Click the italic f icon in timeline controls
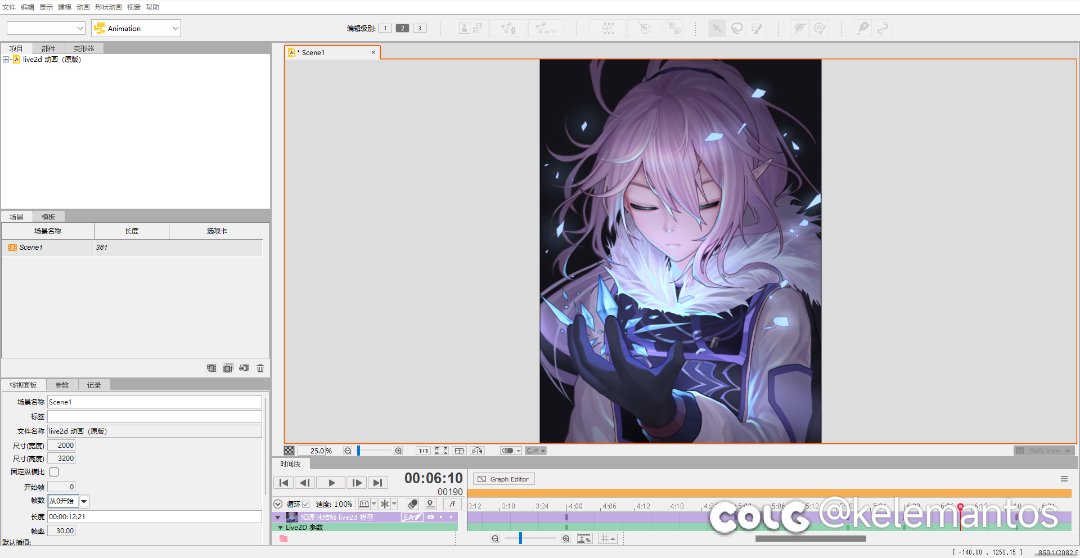The image size is (1080, 558). pos(453,504)
